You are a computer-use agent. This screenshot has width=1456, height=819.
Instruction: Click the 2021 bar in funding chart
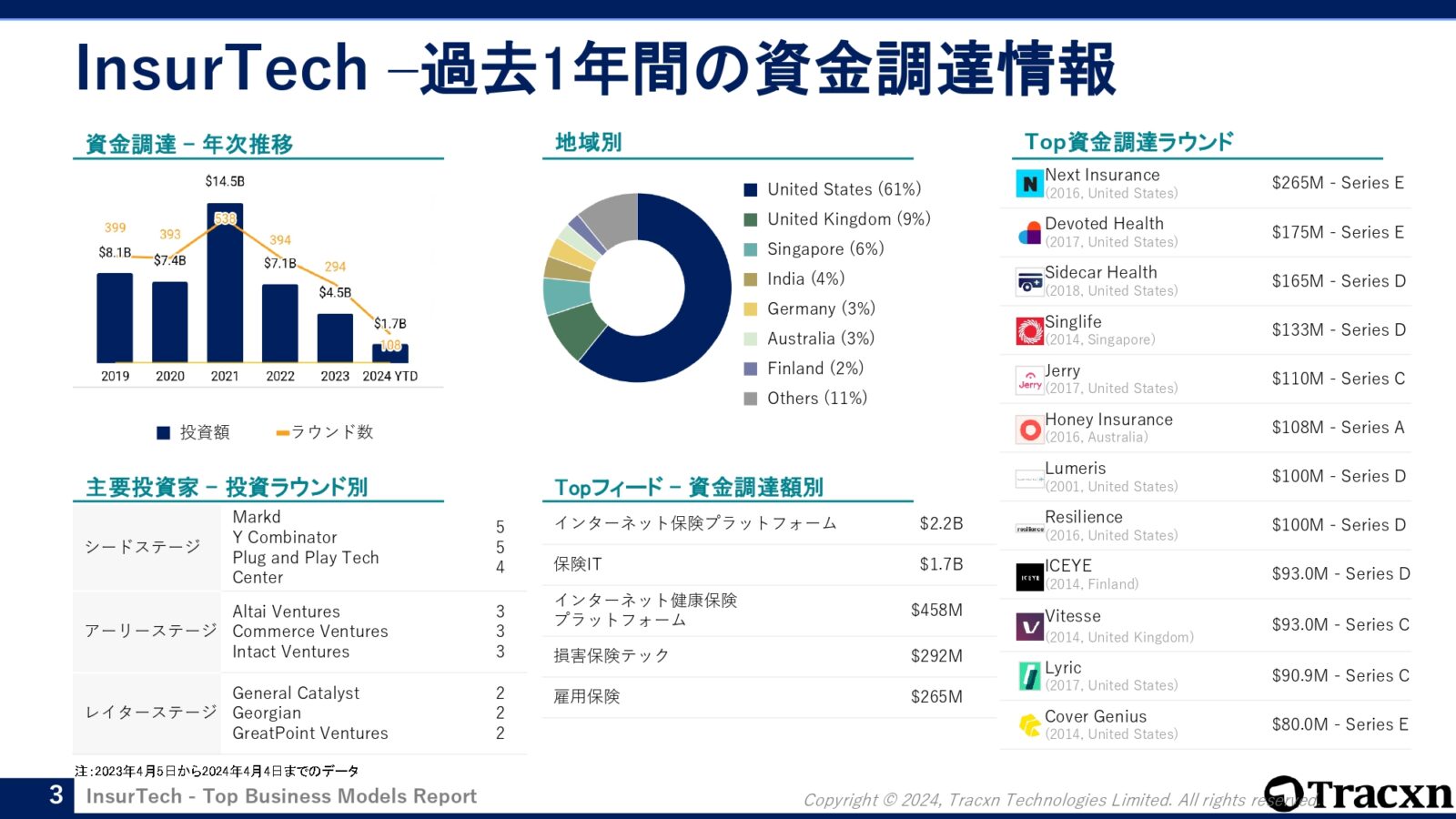pyautogui.click(x=225, y=283)
